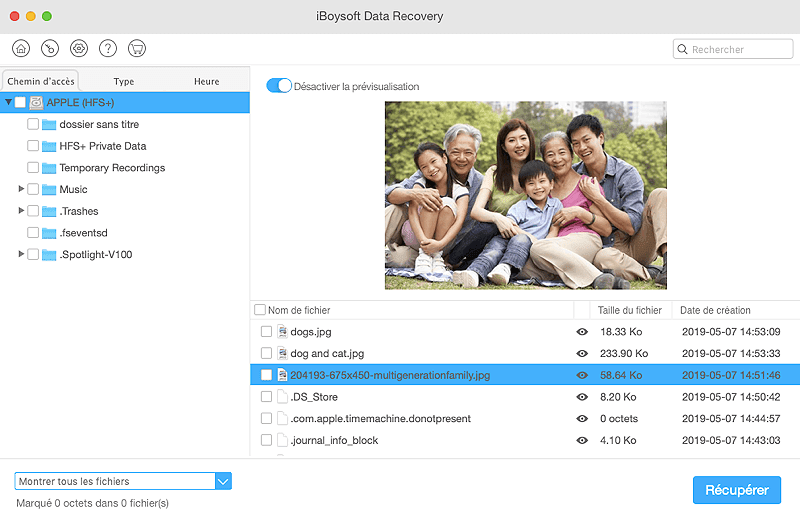This screenshot has width=800, height=518.
Task: Click the eye icon beside .DS_Store
Action: point(582,397)
